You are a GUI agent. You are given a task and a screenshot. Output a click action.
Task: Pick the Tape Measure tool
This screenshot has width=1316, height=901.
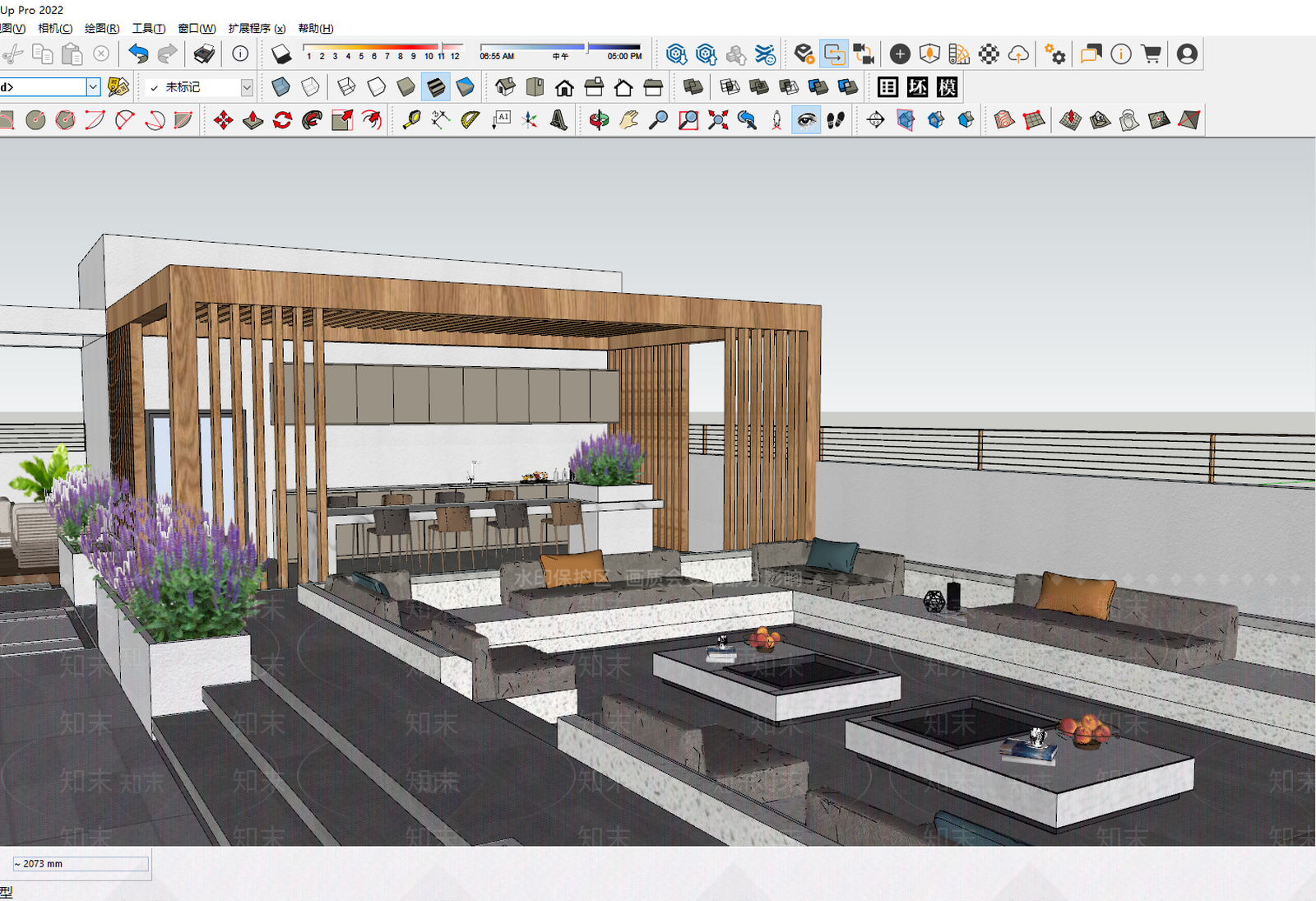tap(410, 120)
